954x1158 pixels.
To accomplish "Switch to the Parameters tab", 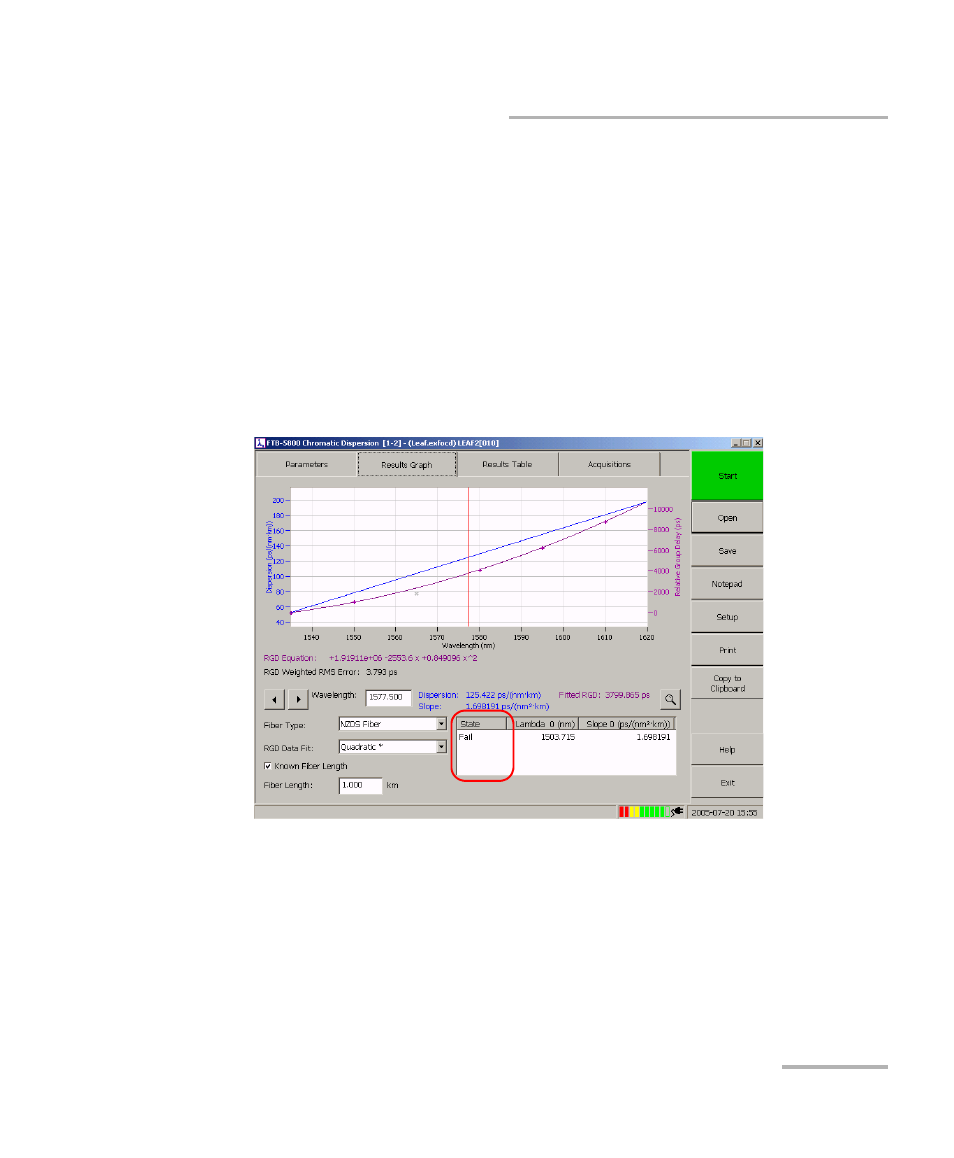I will pyautogui.click(x=306, y=465).
